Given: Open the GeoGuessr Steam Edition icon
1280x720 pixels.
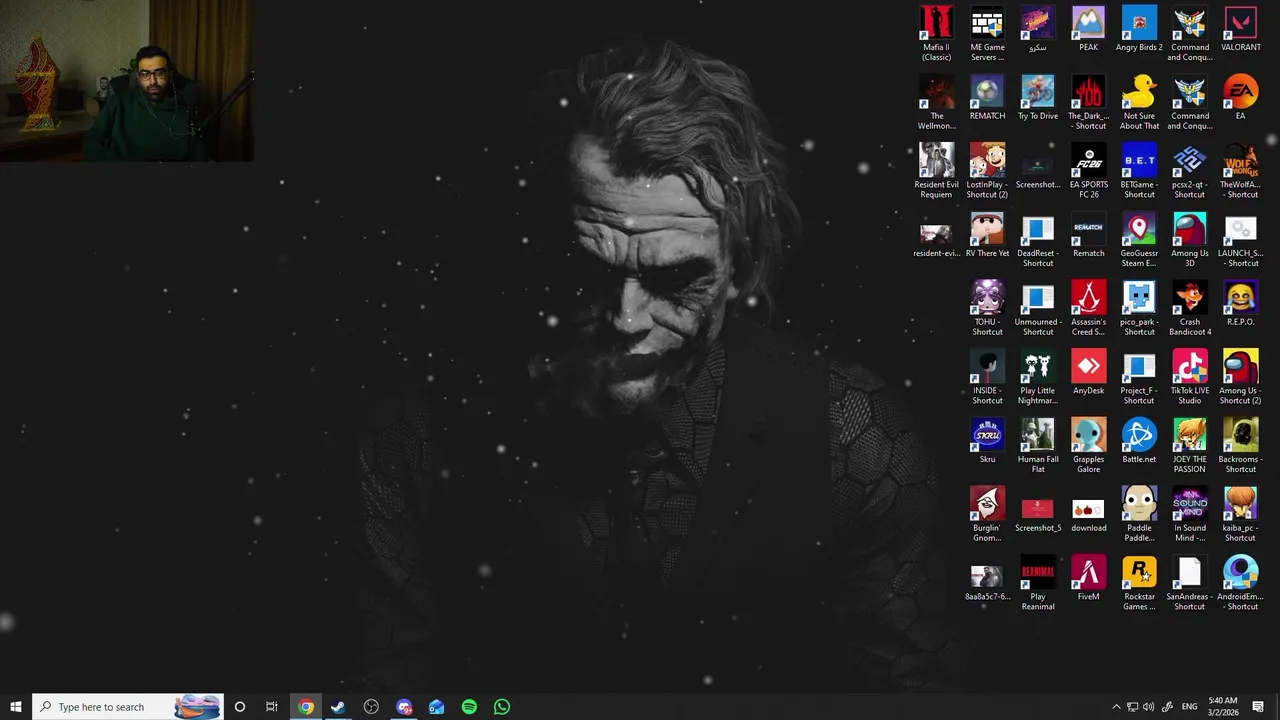Looking at the screenshot, I should (1139, 239).
